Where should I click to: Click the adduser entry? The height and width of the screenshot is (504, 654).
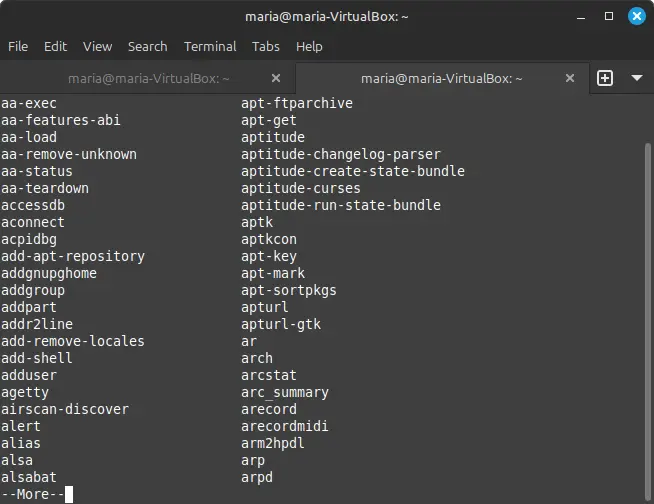pyautogui.click(x=29, y=375)
